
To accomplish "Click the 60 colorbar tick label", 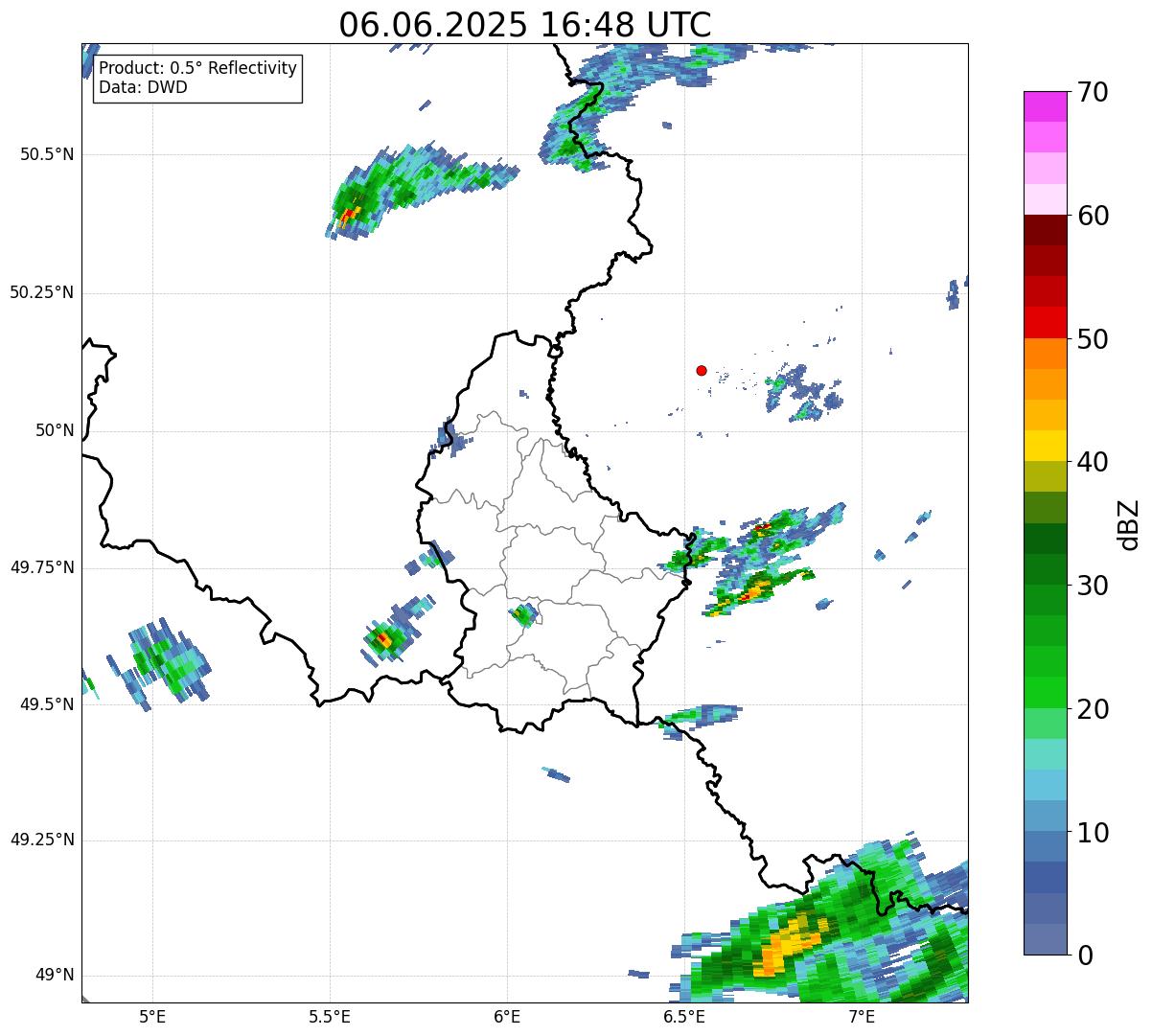I will coord(1093,216).
